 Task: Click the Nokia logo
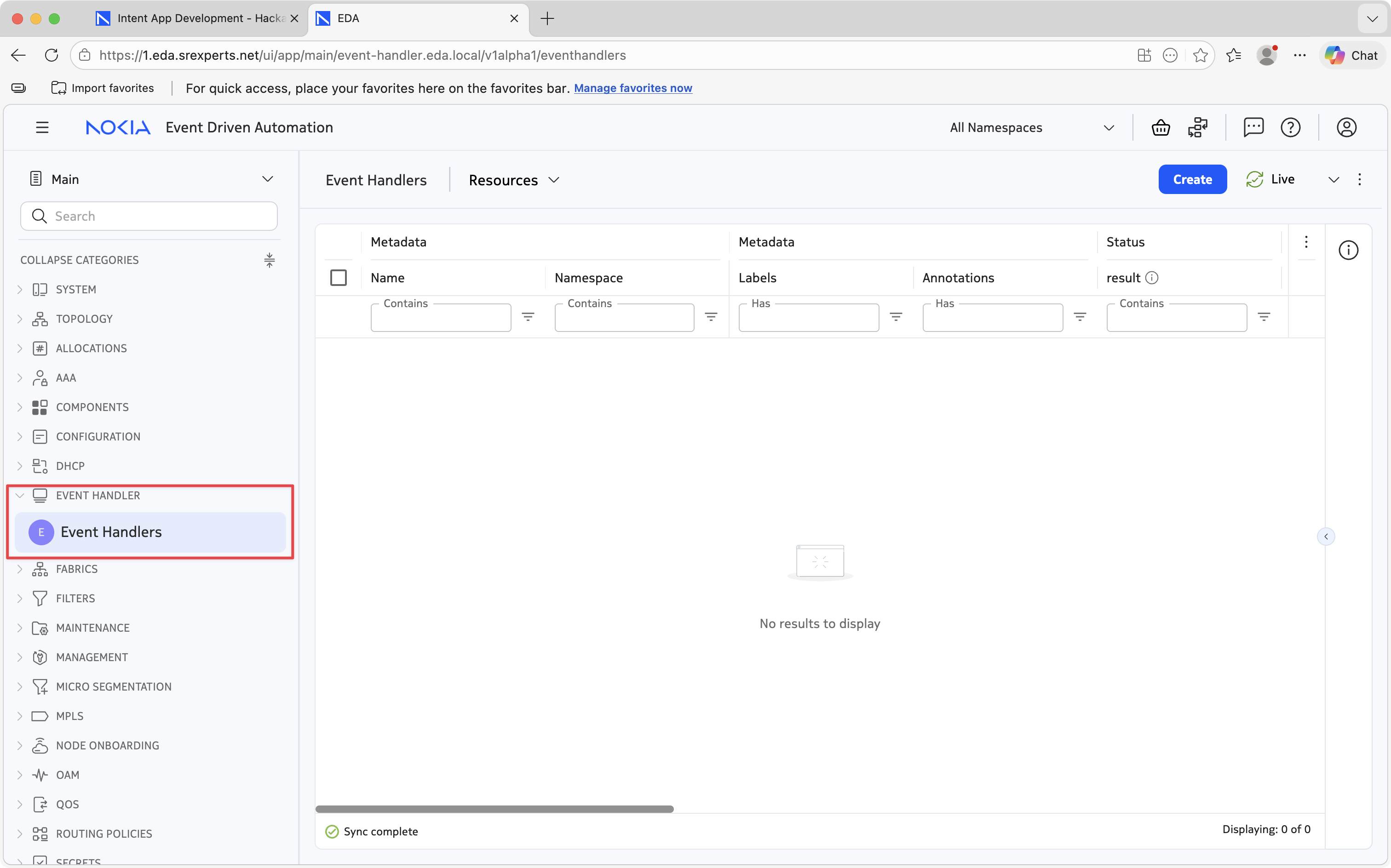click(x=118, y=127)
